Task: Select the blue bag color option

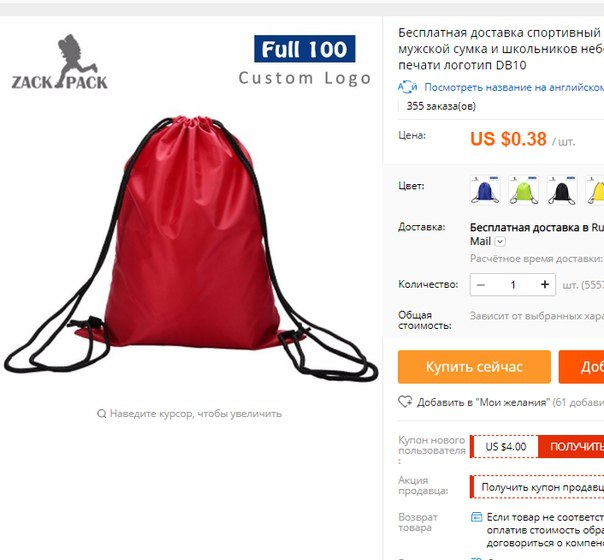Action: 485,190
